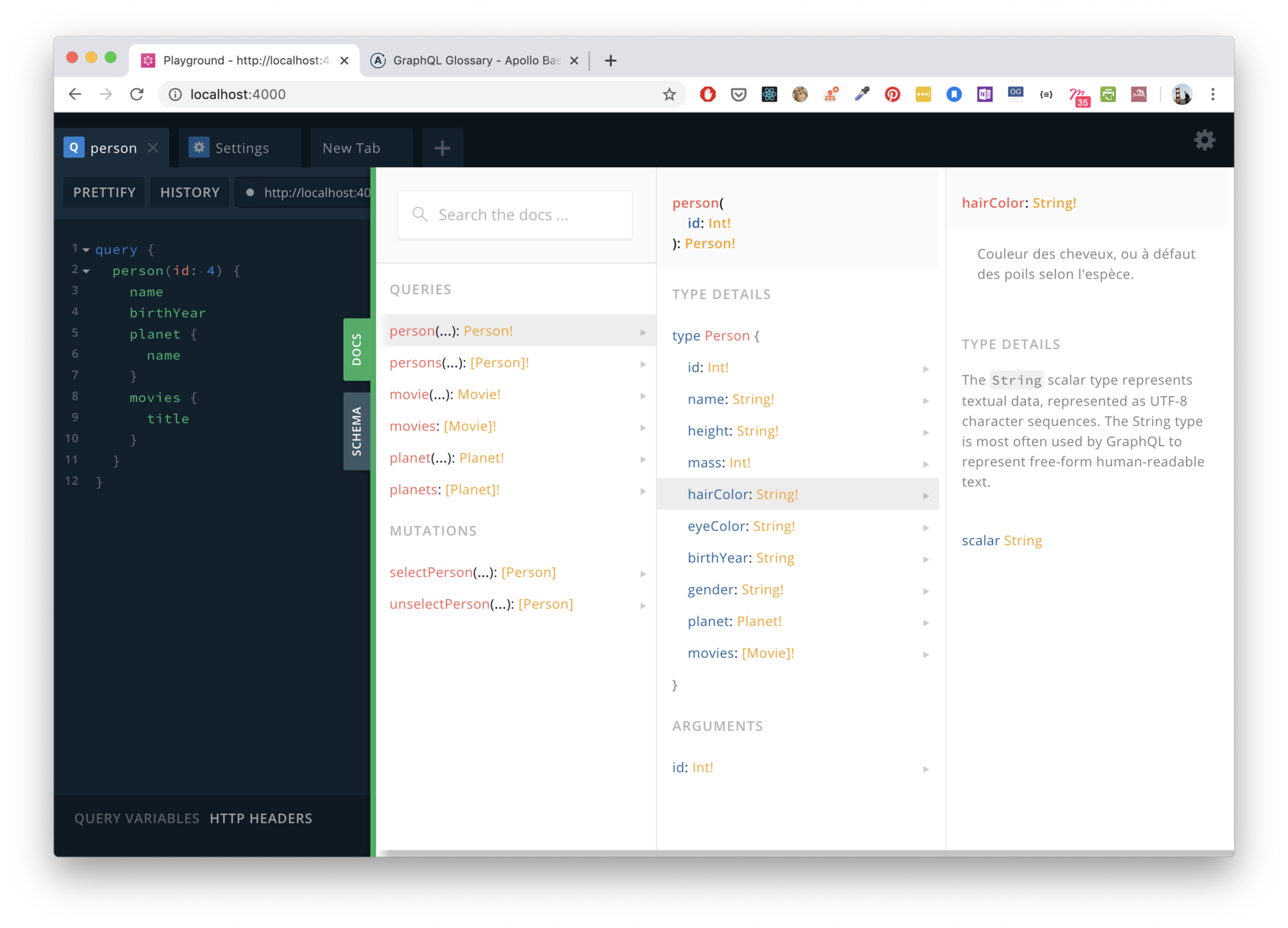Bookmark this page with the star
This screenshot has width=1288, height=928.
pyautogui.click(x=669, y=94)
